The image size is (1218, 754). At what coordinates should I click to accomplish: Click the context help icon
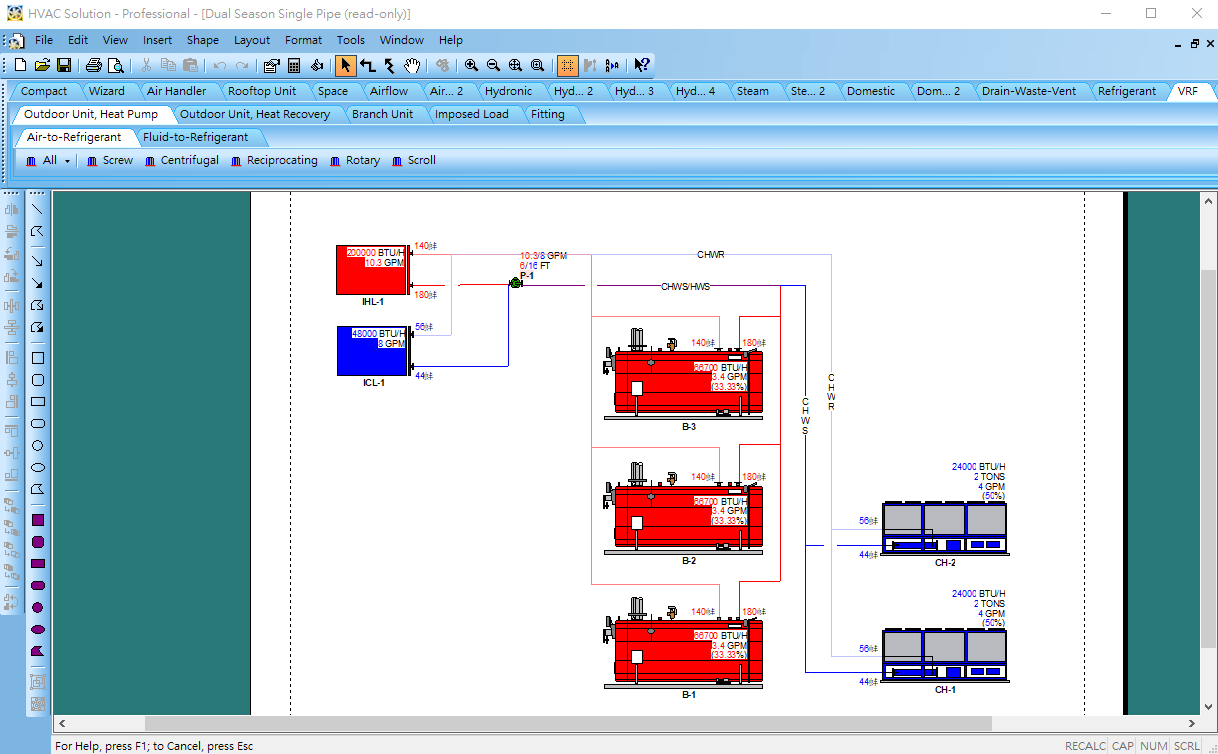(641, 65)
